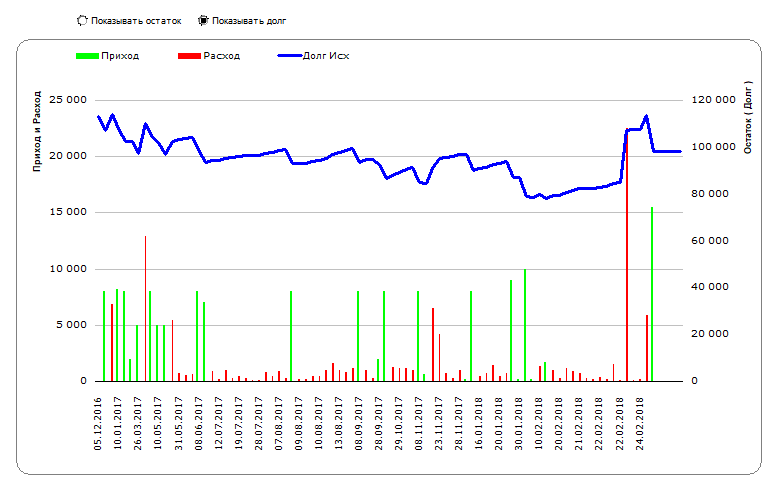780x490 pixels.
Task: Click the x-axis date label 08.09.2017
Action: click(359, 424)
